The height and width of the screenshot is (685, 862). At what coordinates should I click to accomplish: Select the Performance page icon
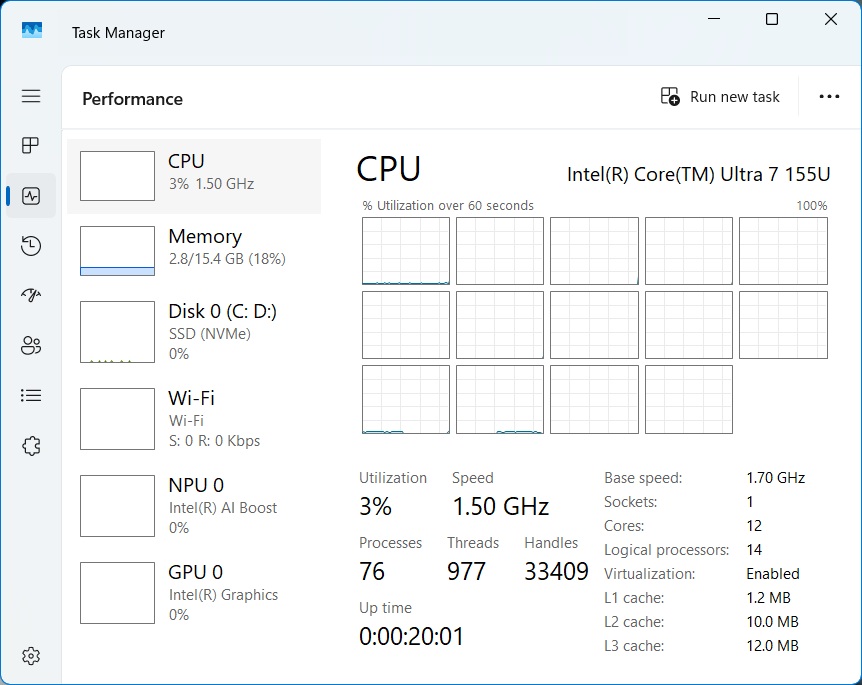click(x=31, y=196)
